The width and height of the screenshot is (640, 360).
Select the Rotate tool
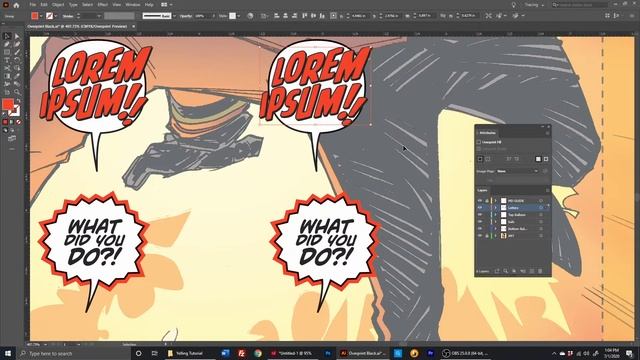coord(17,60)
